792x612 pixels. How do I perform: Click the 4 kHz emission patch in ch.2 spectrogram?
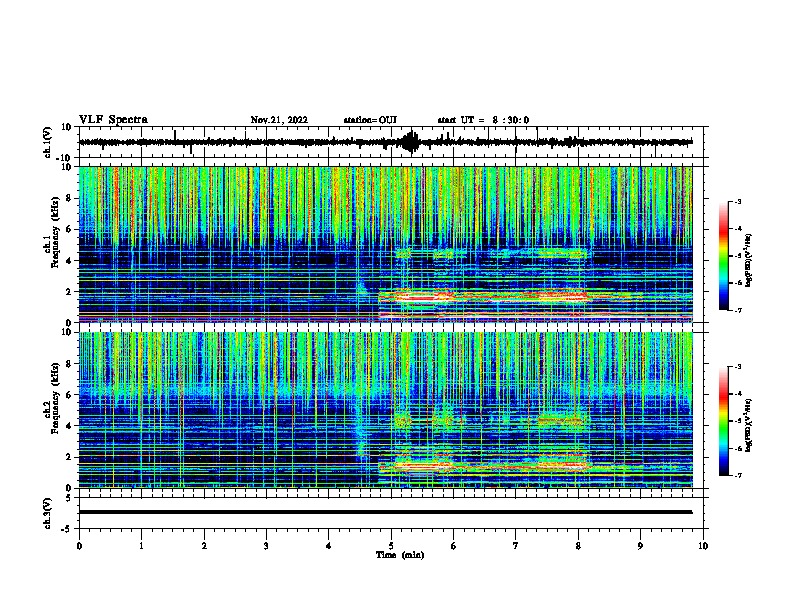point(563,420)
